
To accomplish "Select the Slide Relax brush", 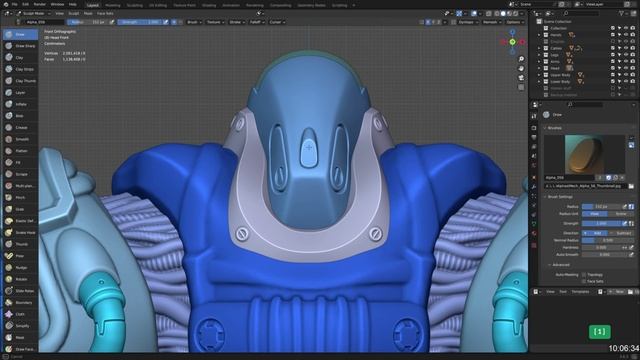I will pos(20,291).
